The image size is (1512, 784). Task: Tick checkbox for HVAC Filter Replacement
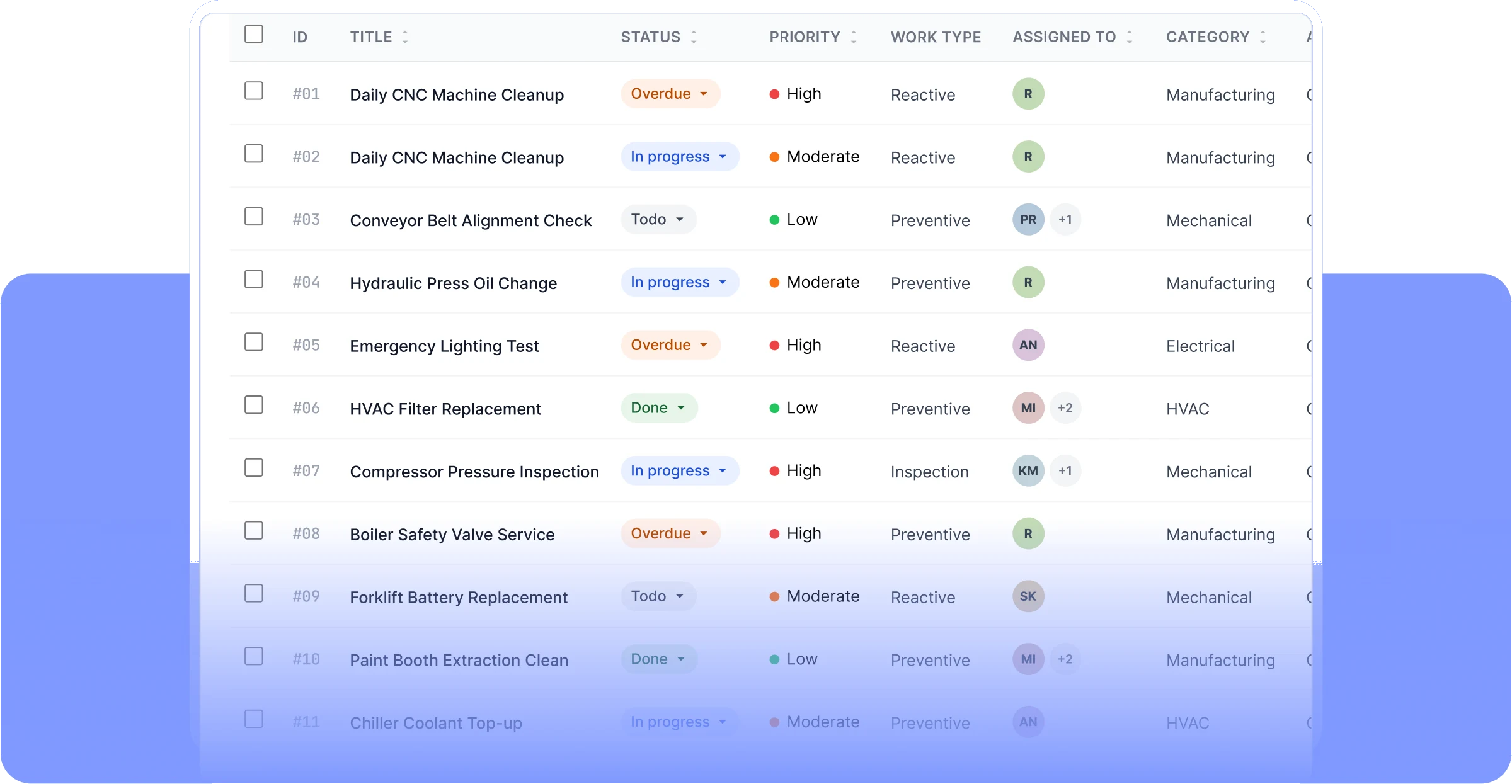(x=254, y=405)
